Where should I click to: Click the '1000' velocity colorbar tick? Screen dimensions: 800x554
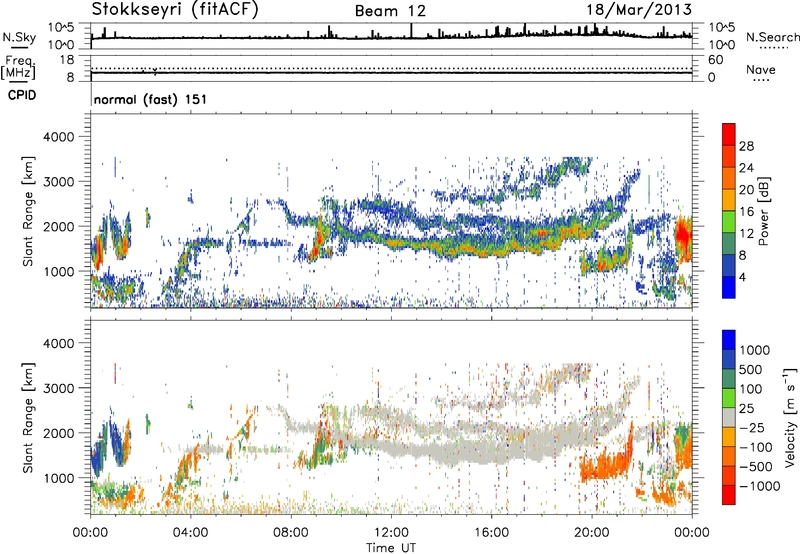[755, 350]
